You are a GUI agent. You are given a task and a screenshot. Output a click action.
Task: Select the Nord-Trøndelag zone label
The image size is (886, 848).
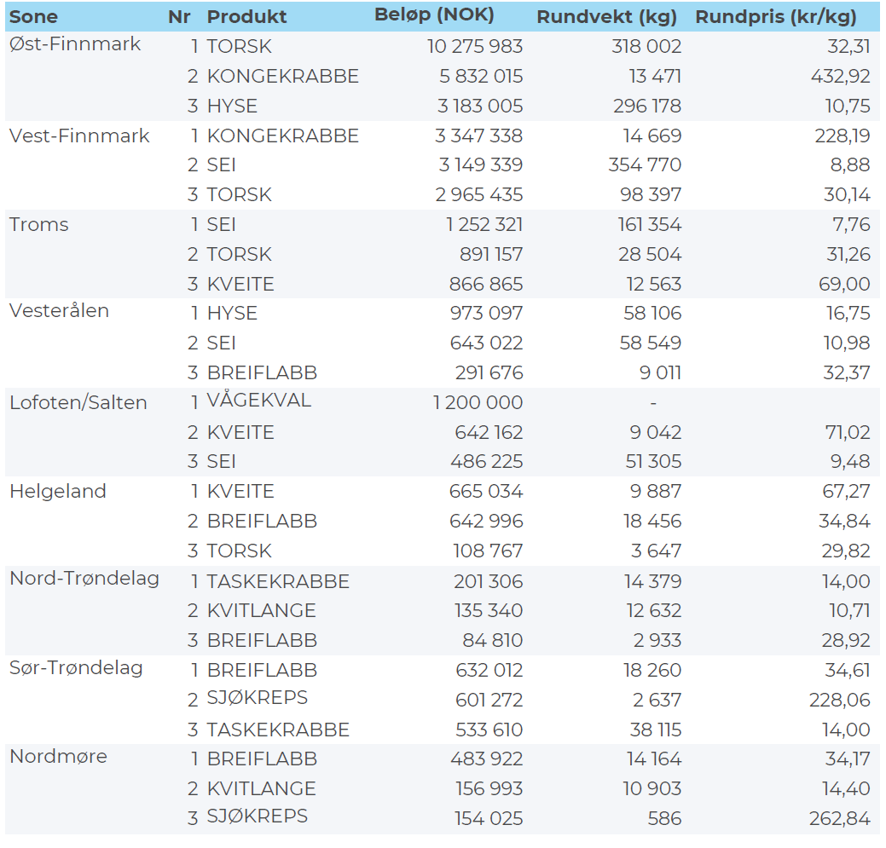click(x=84, y=579)
